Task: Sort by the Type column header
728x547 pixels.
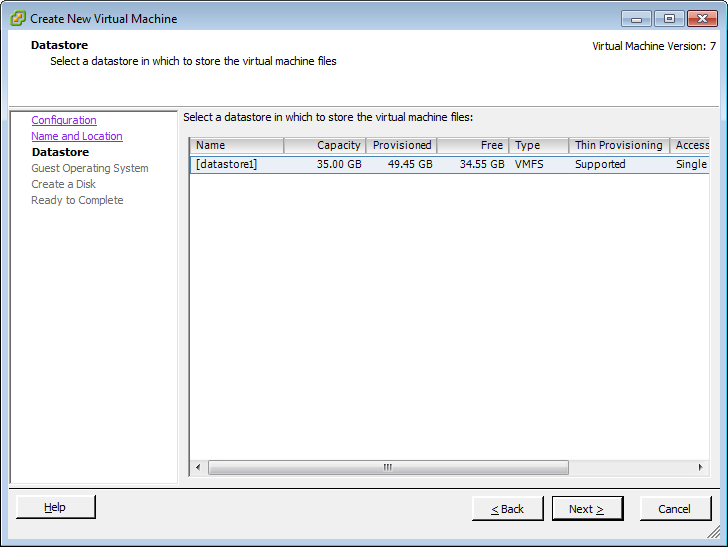Action: pyautogui.click(x=539, y=145)
